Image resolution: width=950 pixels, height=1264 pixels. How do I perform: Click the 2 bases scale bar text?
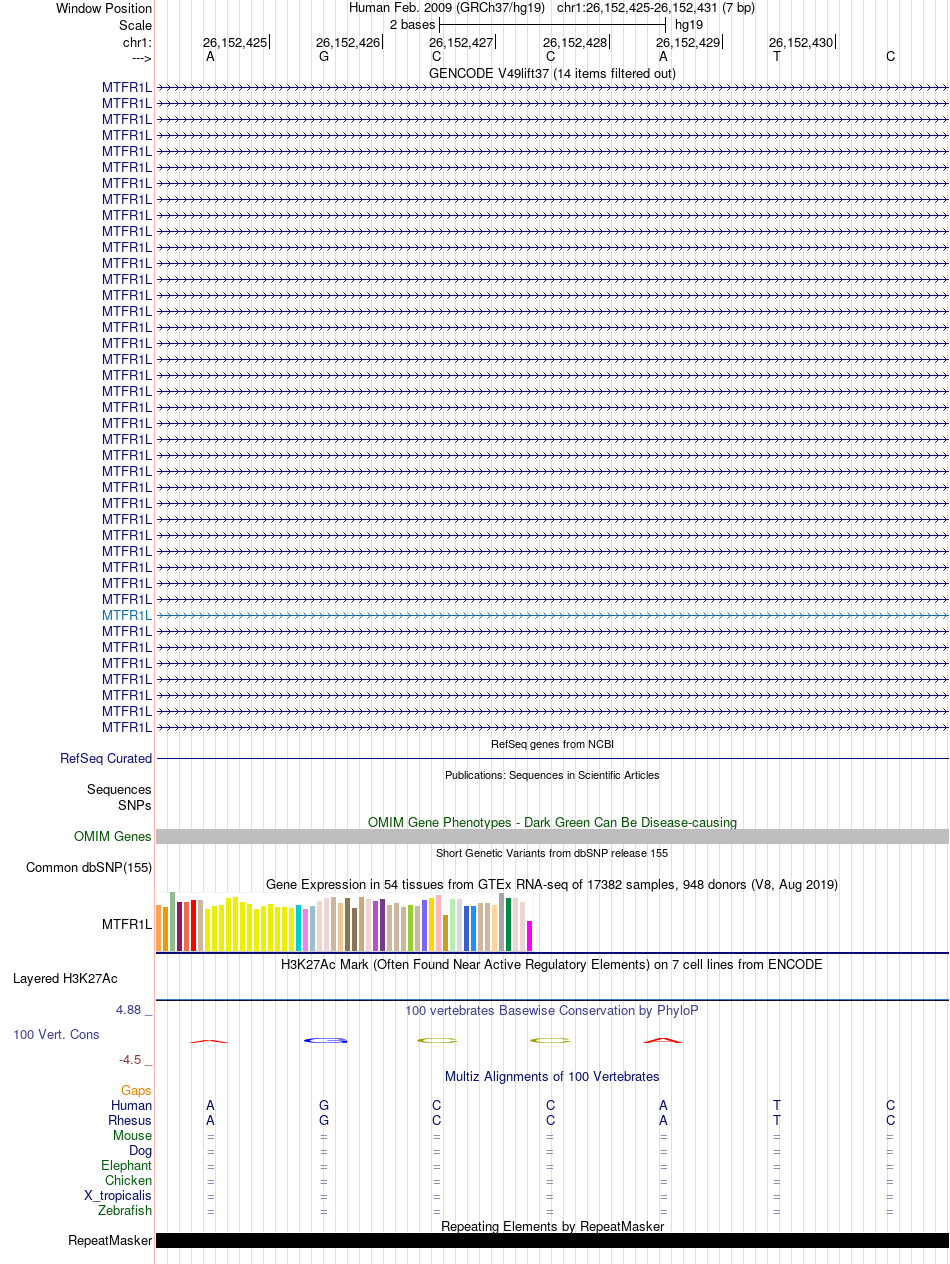click(412, 24)
